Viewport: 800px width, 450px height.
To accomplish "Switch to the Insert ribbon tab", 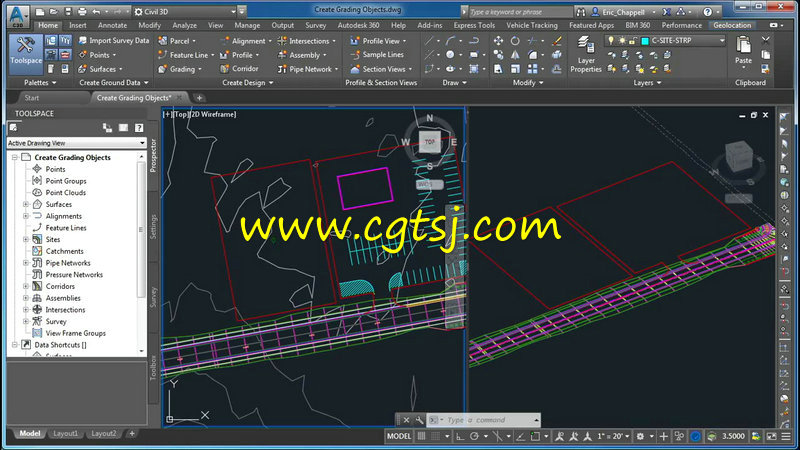I will click(x=78, y=25).
